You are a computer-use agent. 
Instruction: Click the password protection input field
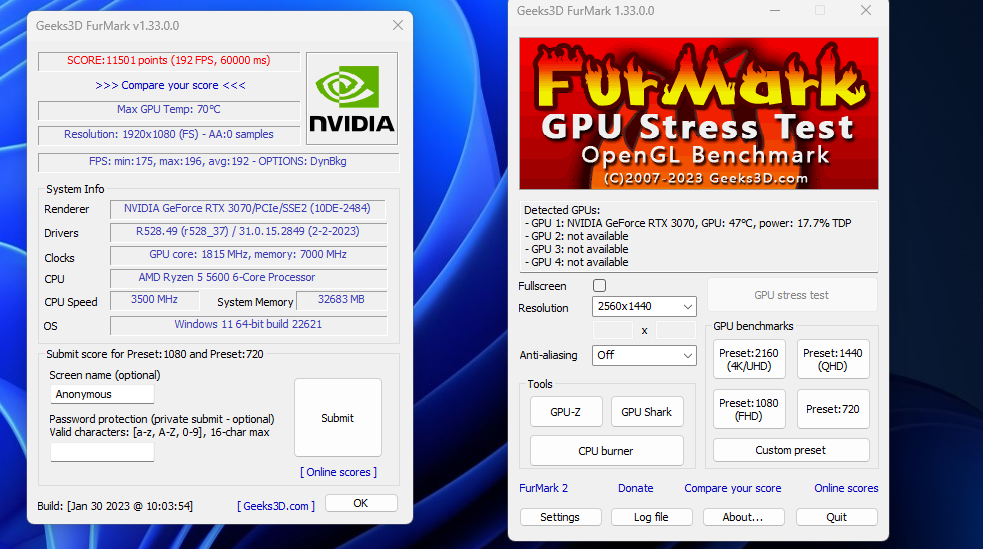[102, 452]
